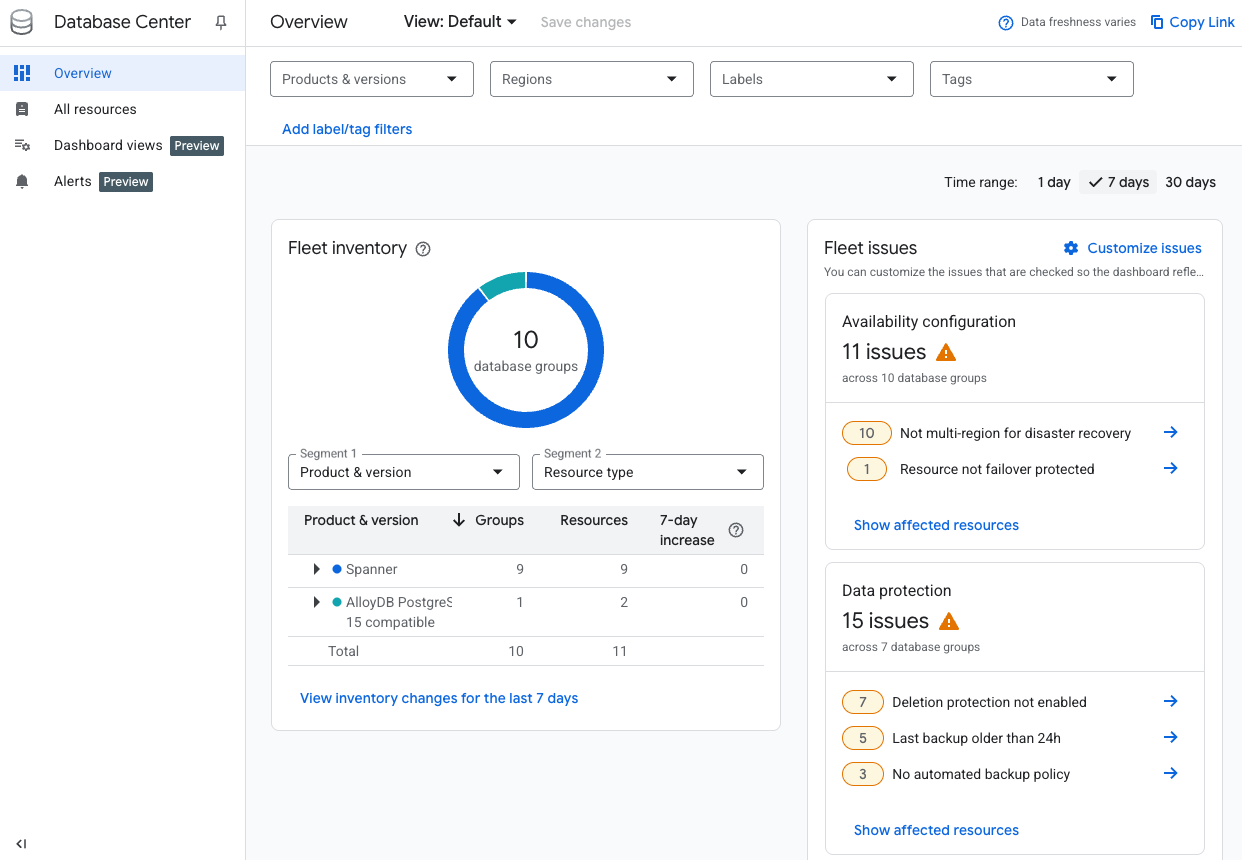1242x860 pixels.
Task: Open the arrow for Last backup older than 24h
Action: (1170, 738)
